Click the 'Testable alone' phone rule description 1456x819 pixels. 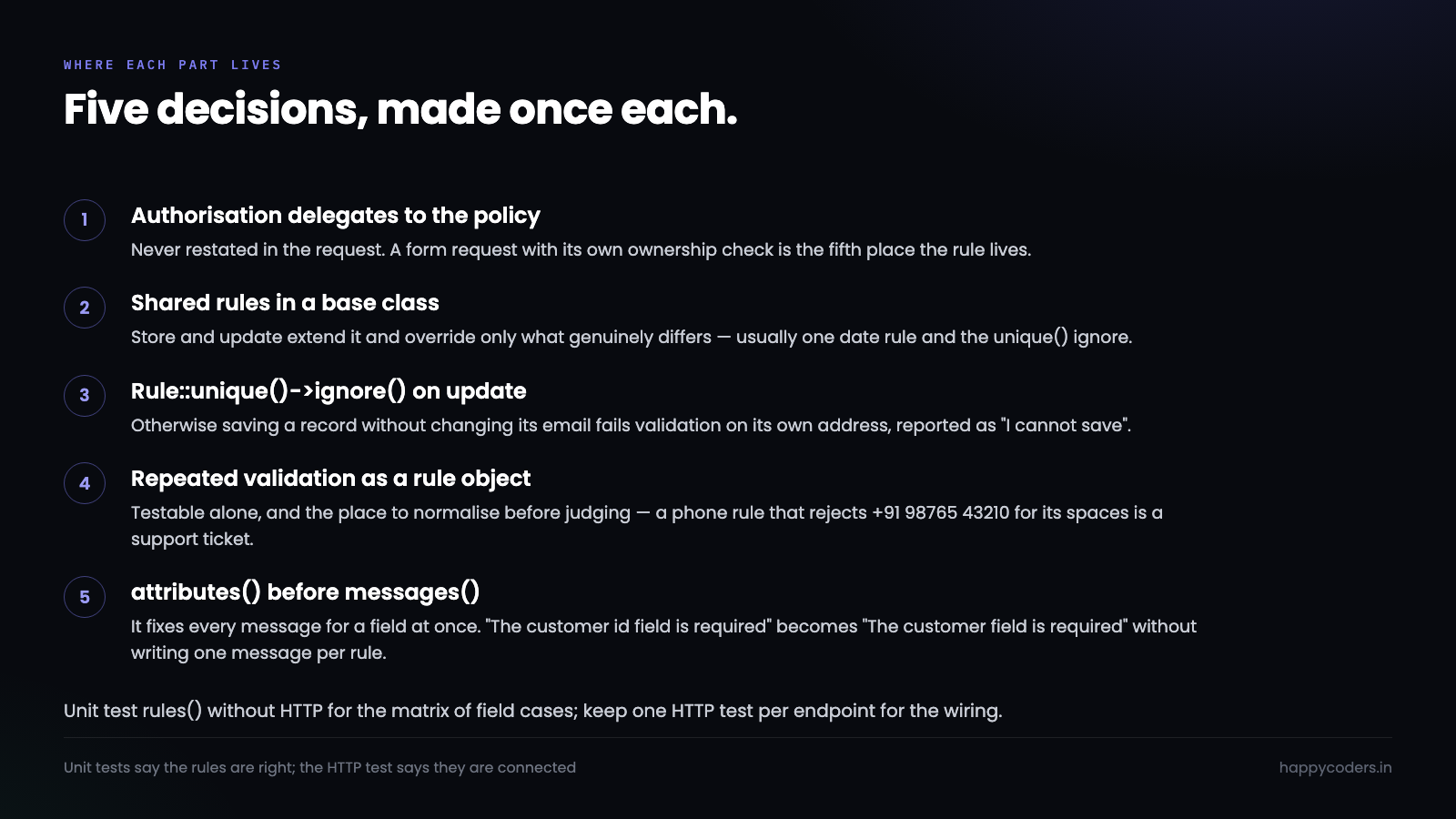click(647, 526)
